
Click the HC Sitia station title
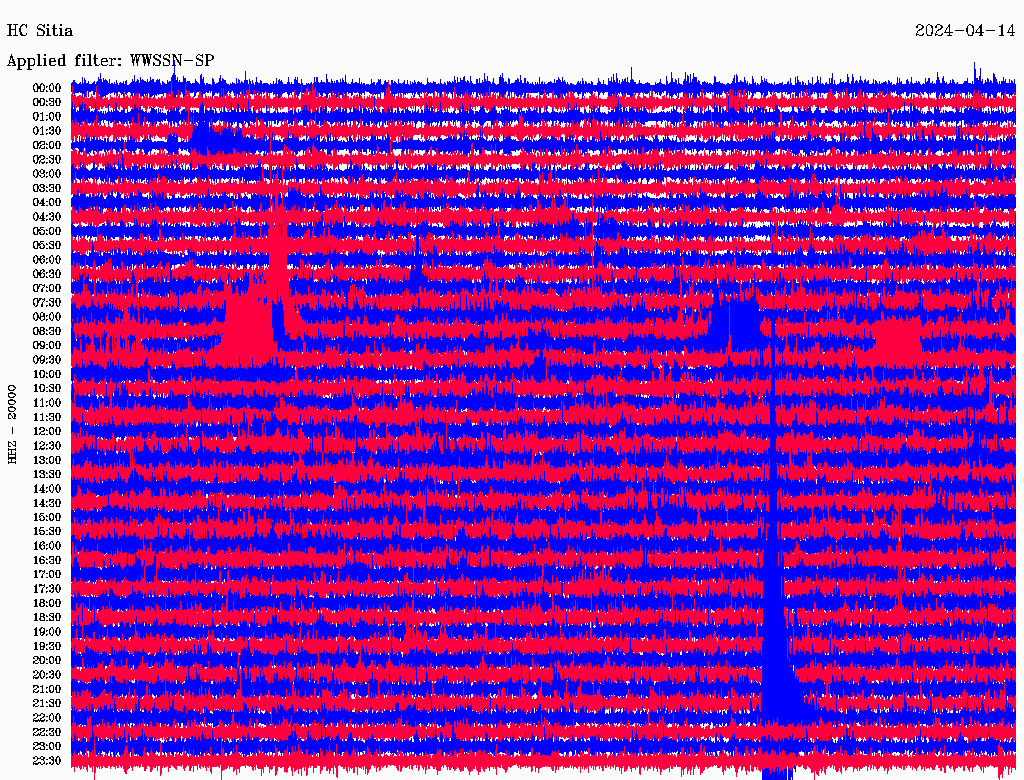coord(40,31)
